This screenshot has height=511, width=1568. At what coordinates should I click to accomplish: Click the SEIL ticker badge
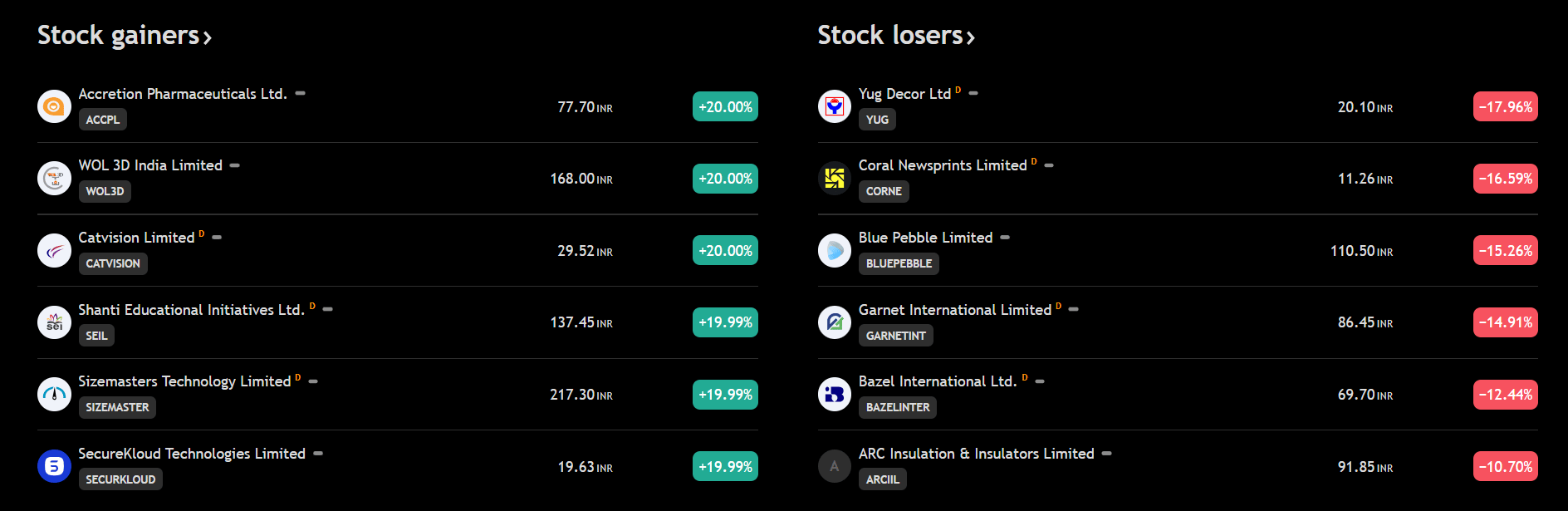pyautogui.click(x=96, y=336)
